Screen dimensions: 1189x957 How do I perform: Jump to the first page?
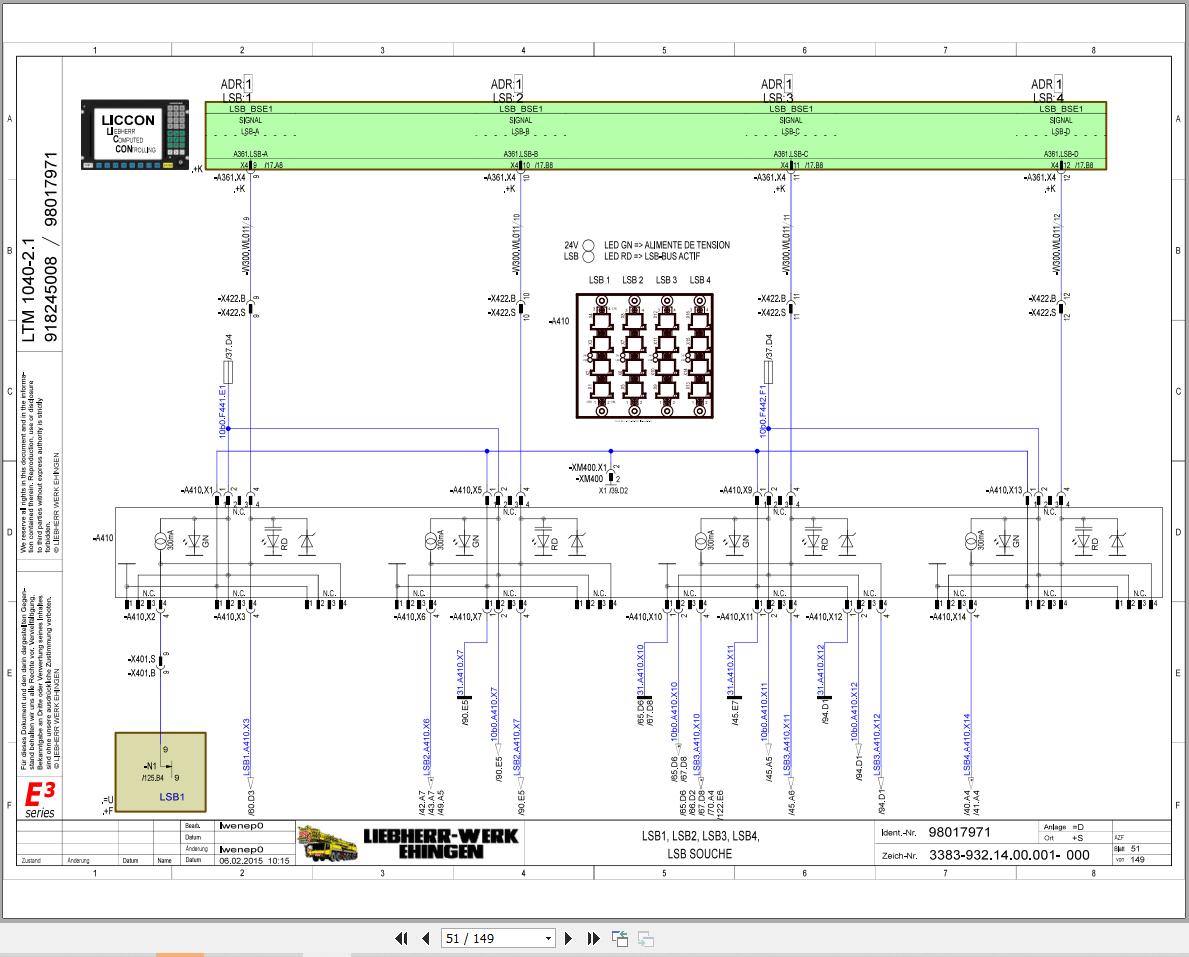pos(401,939)
